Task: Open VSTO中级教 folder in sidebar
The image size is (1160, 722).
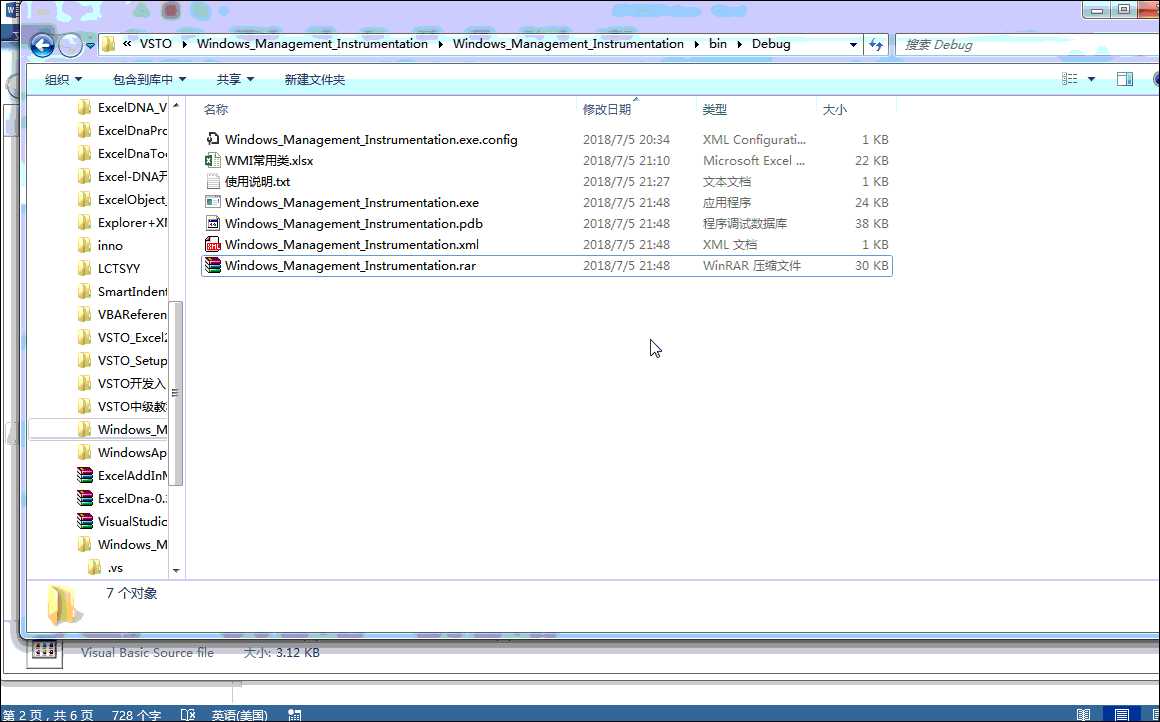Action: [123, 406]
